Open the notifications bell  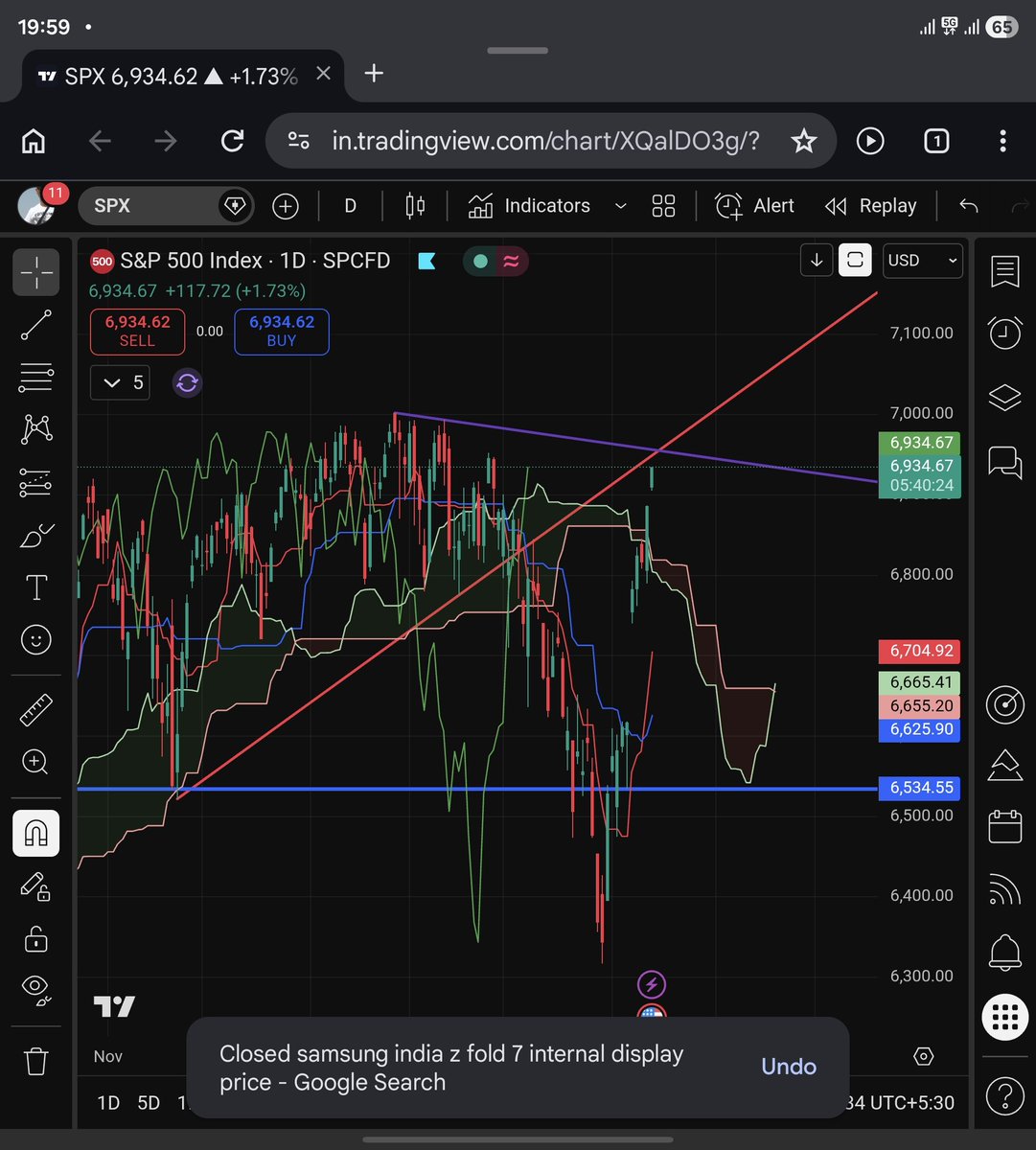pos(1004,953)
